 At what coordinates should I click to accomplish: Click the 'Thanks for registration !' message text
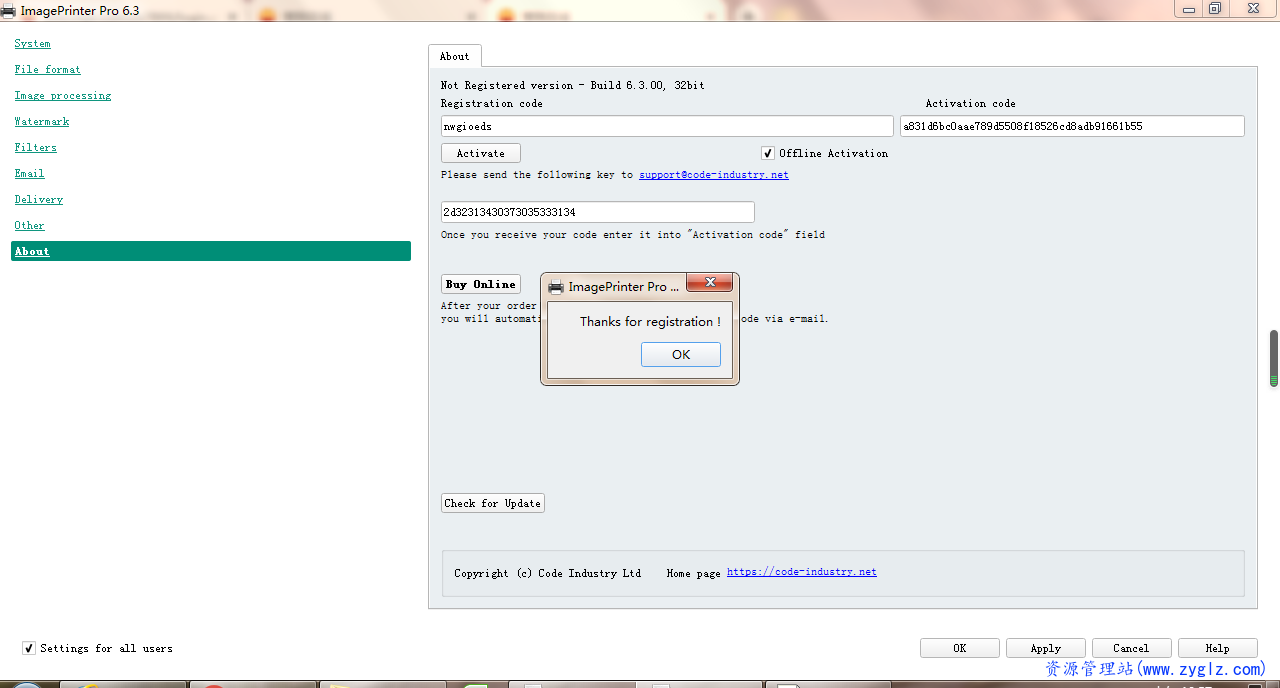coord(650,322)
